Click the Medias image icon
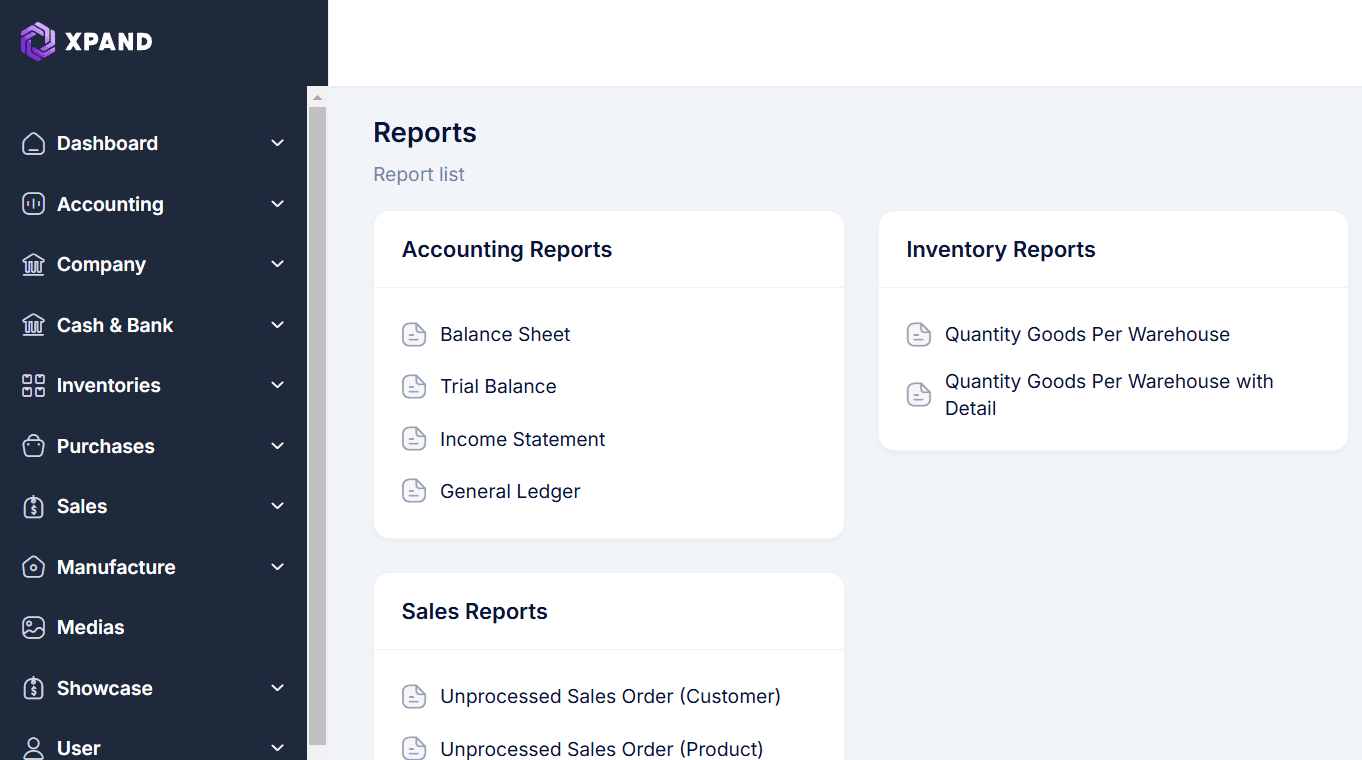The width and height of the screenshot is (1362, 760). coord(33,628)
